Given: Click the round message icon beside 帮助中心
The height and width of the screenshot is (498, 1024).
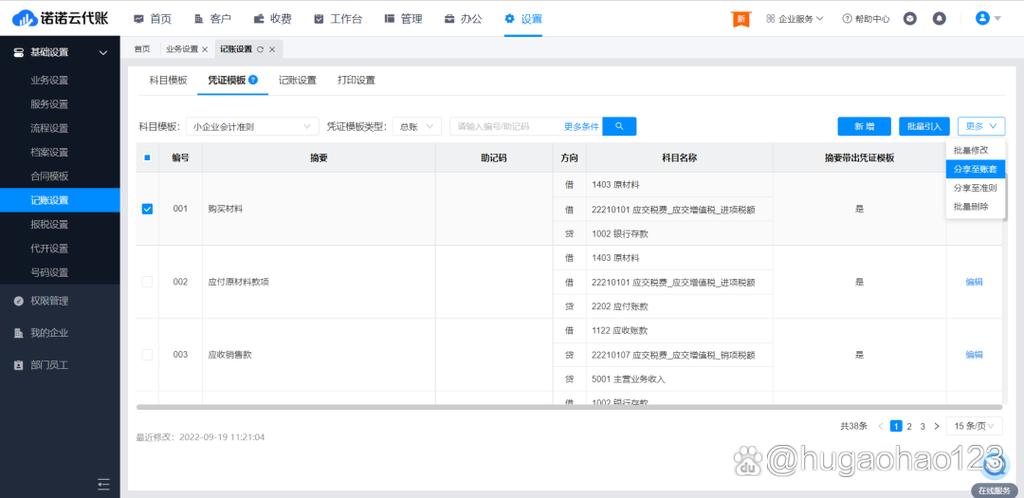Looking at the screenshot, I should click(910, 19).
